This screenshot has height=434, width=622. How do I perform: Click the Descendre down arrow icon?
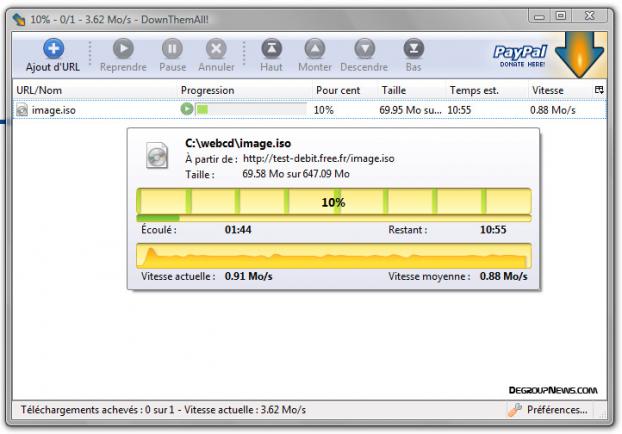364,49
